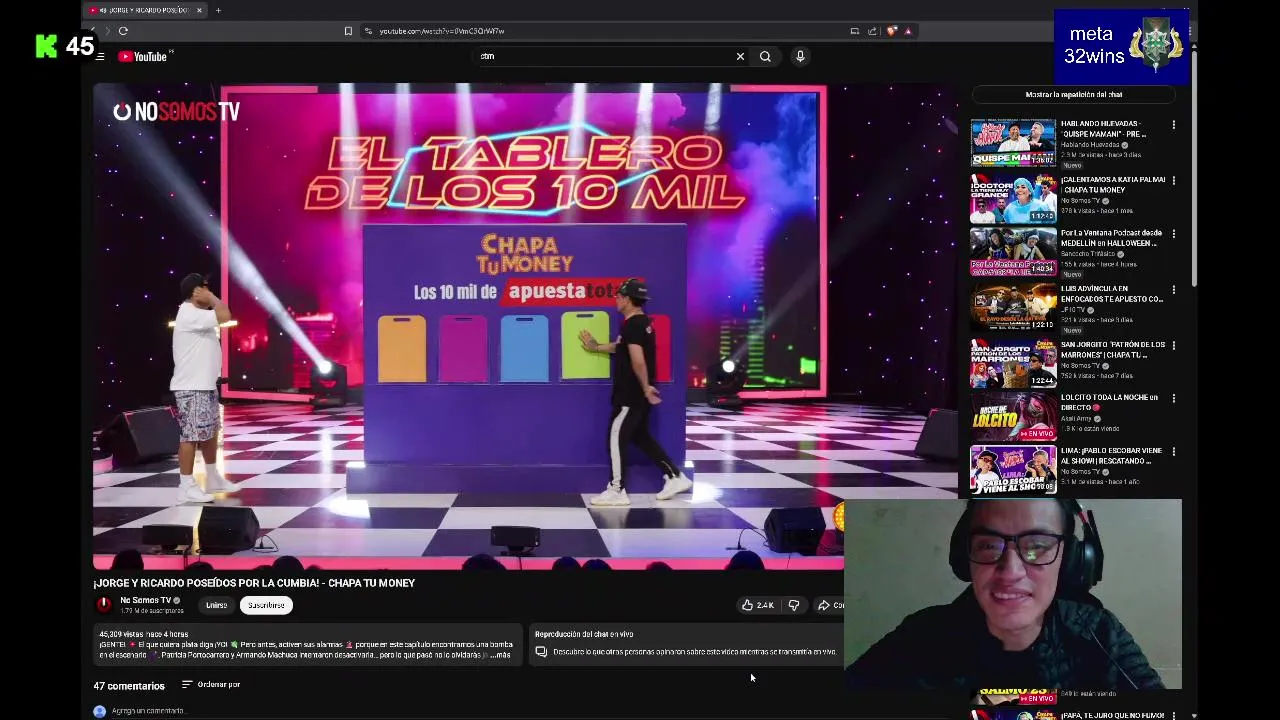1280x720 pixels.
Task: Clear the search box with the X icon
Action: pyautogui.click(x=740, y=56)
